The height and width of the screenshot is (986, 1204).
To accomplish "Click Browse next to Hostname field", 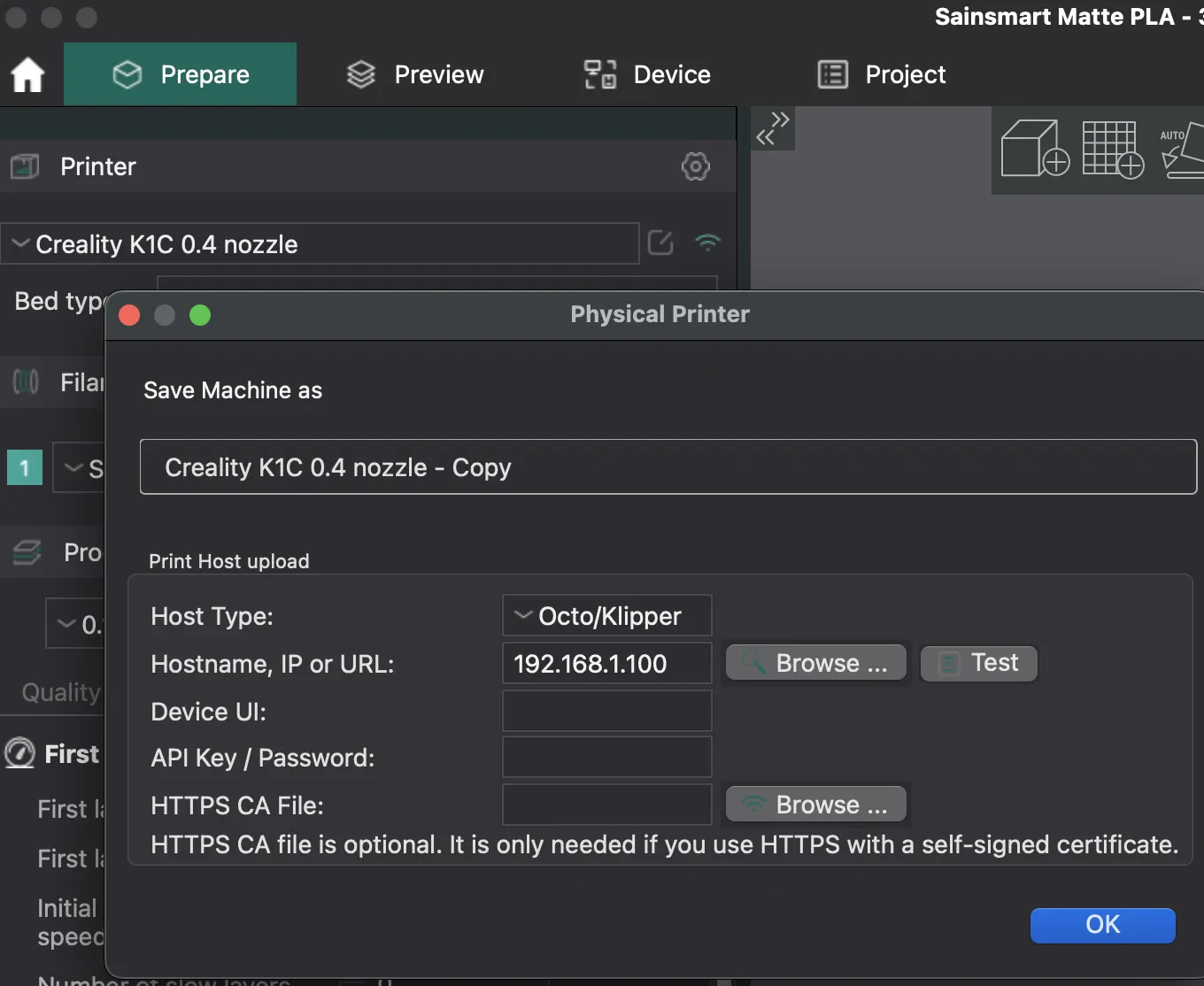I will tap(815, 663).
